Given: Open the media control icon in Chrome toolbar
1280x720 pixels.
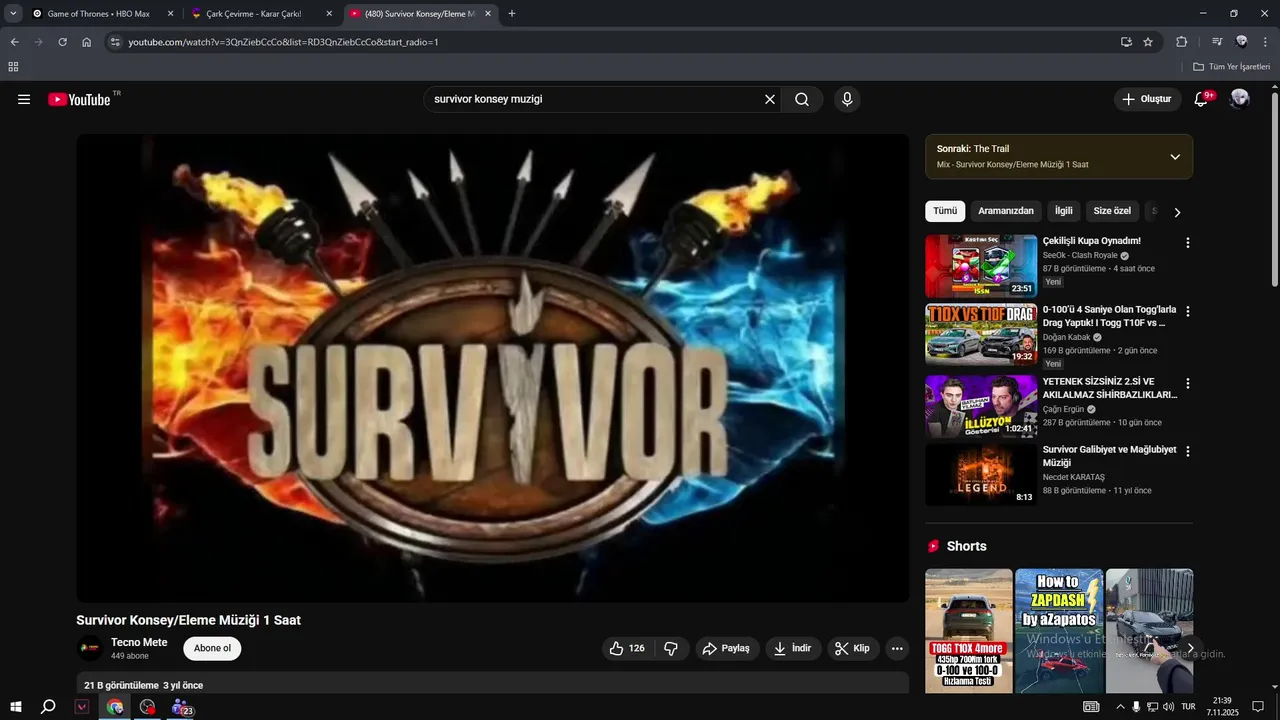Looking at the screenshot, I should [1217, 42].
